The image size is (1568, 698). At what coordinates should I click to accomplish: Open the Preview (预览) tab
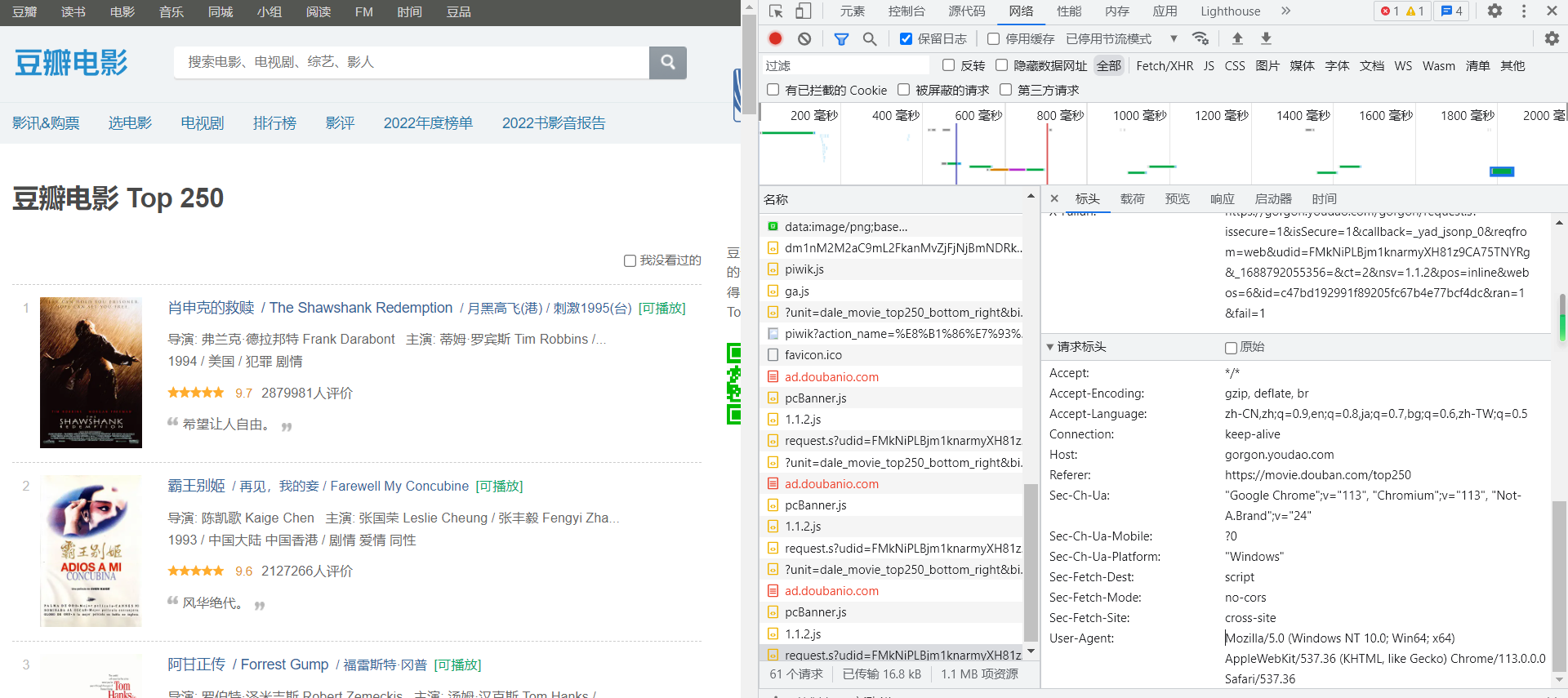(1177, 198)
